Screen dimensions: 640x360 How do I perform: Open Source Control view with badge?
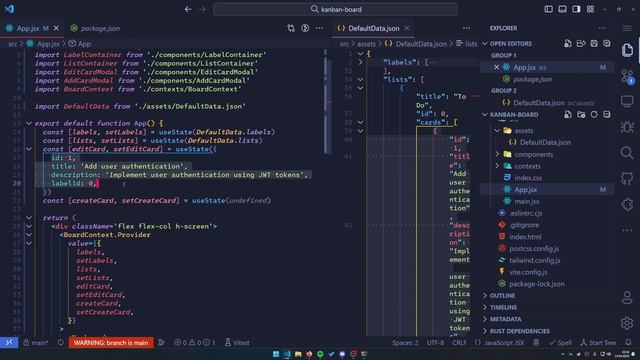(627, 76)
